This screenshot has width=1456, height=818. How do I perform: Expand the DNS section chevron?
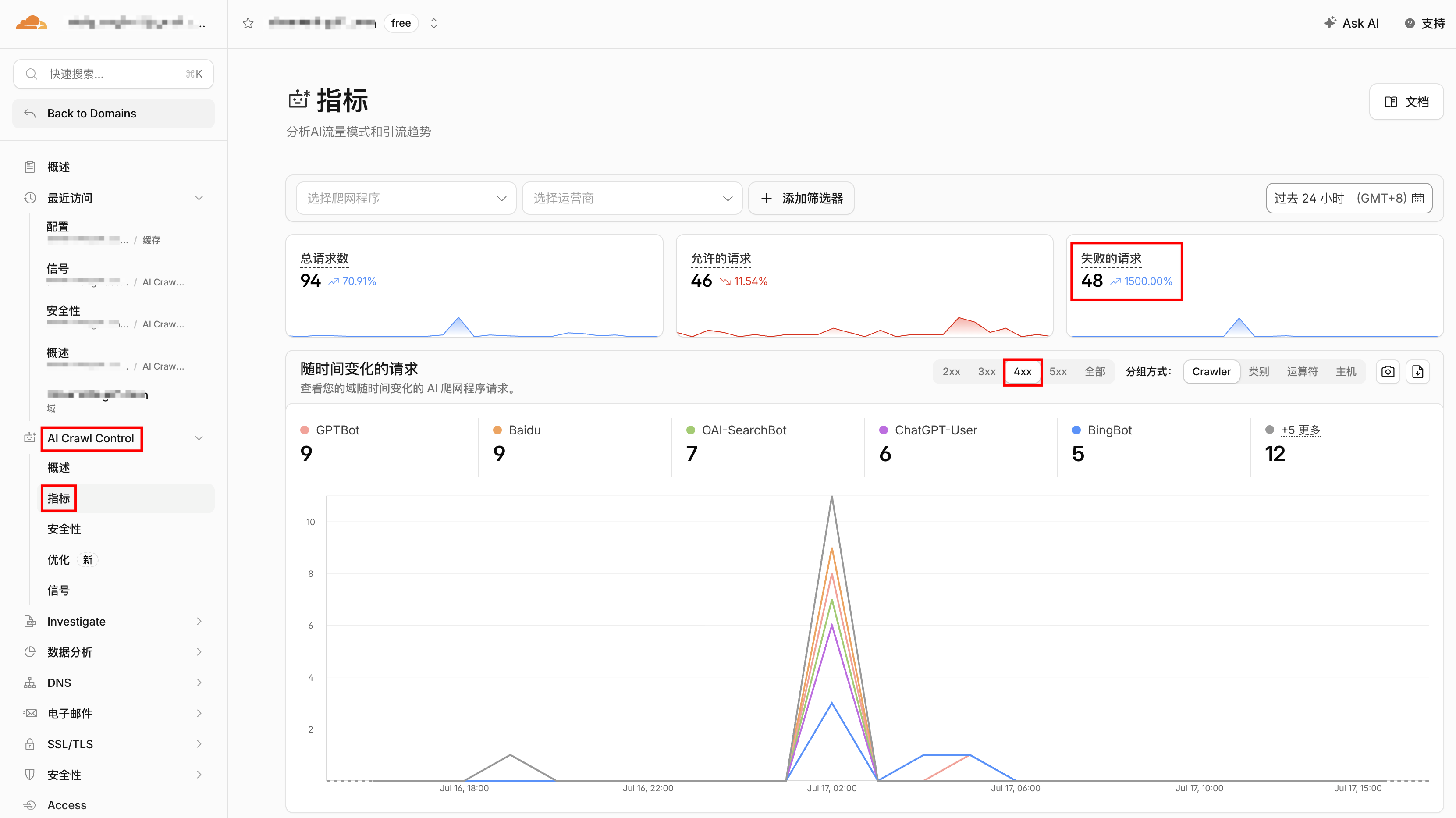pos(199,683)
